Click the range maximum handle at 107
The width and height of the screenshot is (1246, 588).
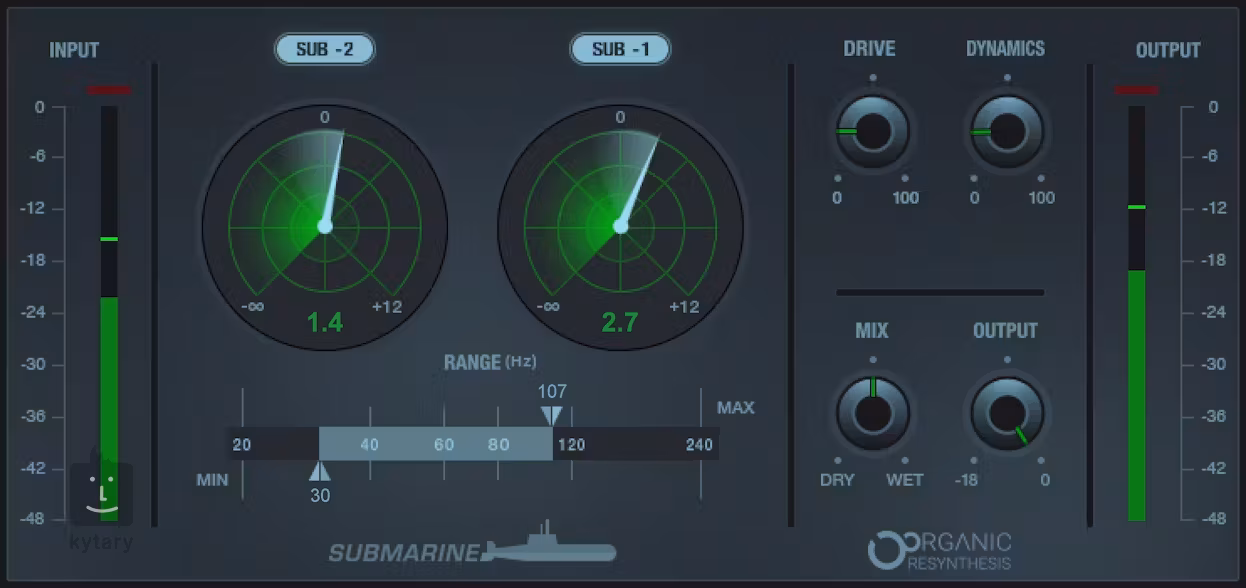tap(552, 415)
